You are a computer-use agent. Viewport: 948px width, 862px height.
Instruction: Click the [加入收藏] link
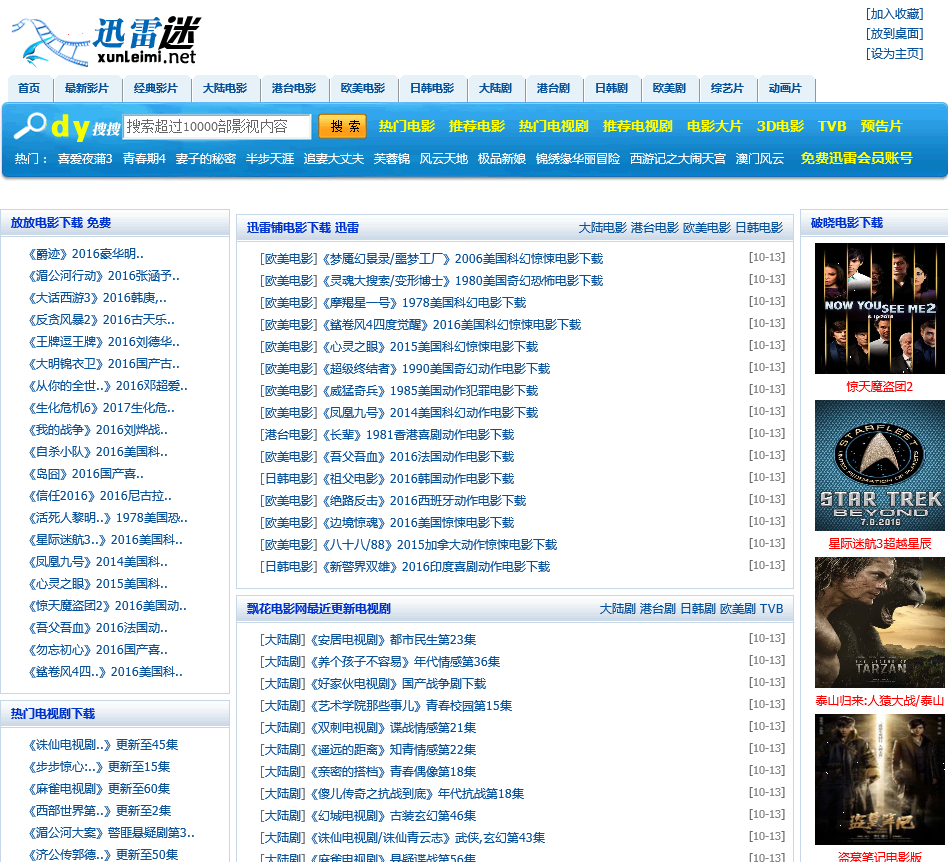pos(894,14)
